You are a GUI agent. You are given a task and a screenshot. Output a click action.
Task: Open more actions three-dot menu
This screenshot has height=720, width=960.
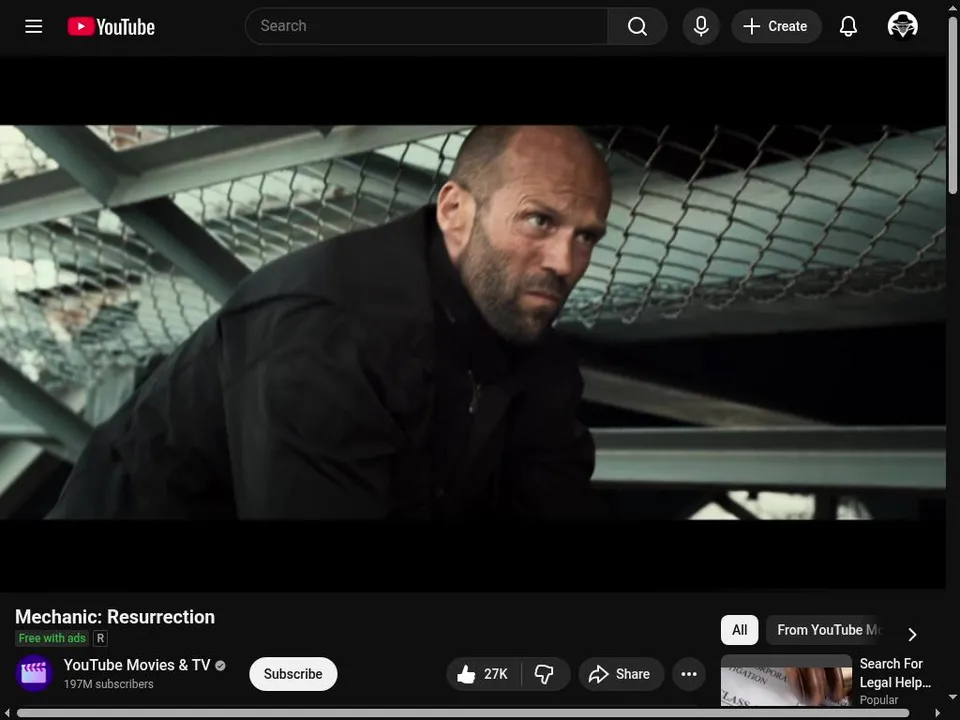(x=689, y=674)
